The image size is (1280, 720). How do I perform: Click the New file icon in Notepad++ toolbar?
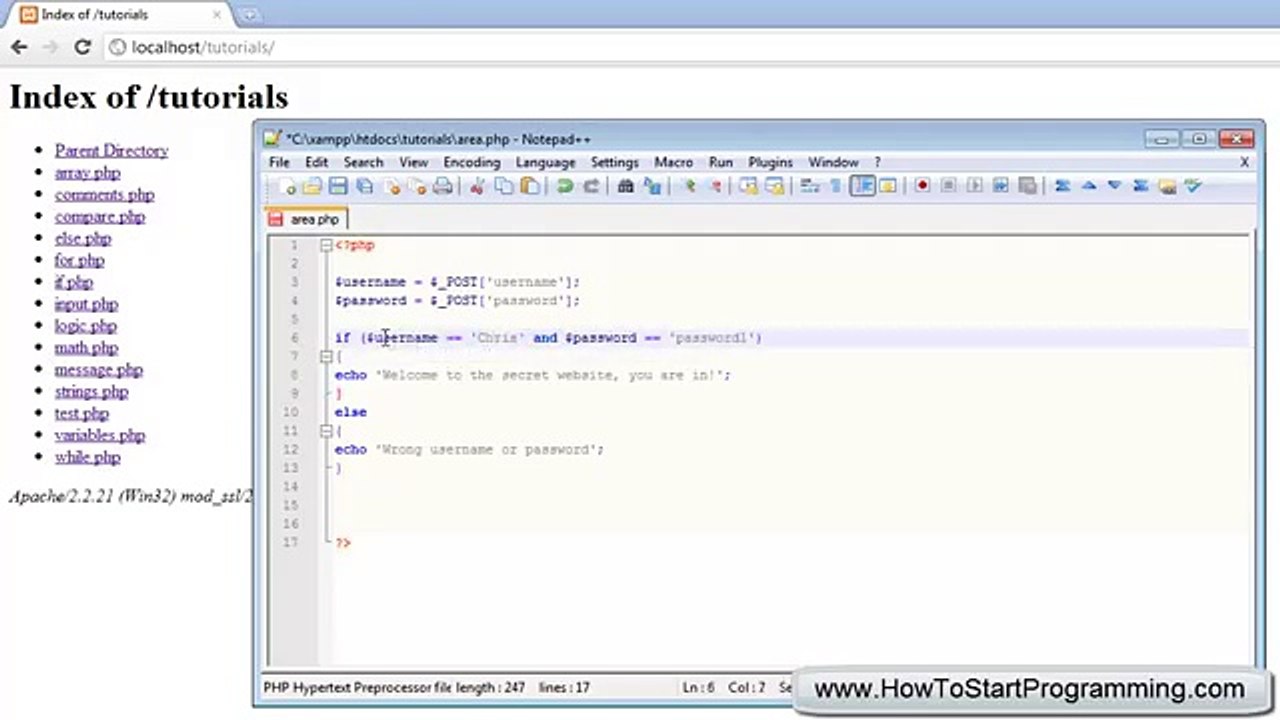point(288,186)
